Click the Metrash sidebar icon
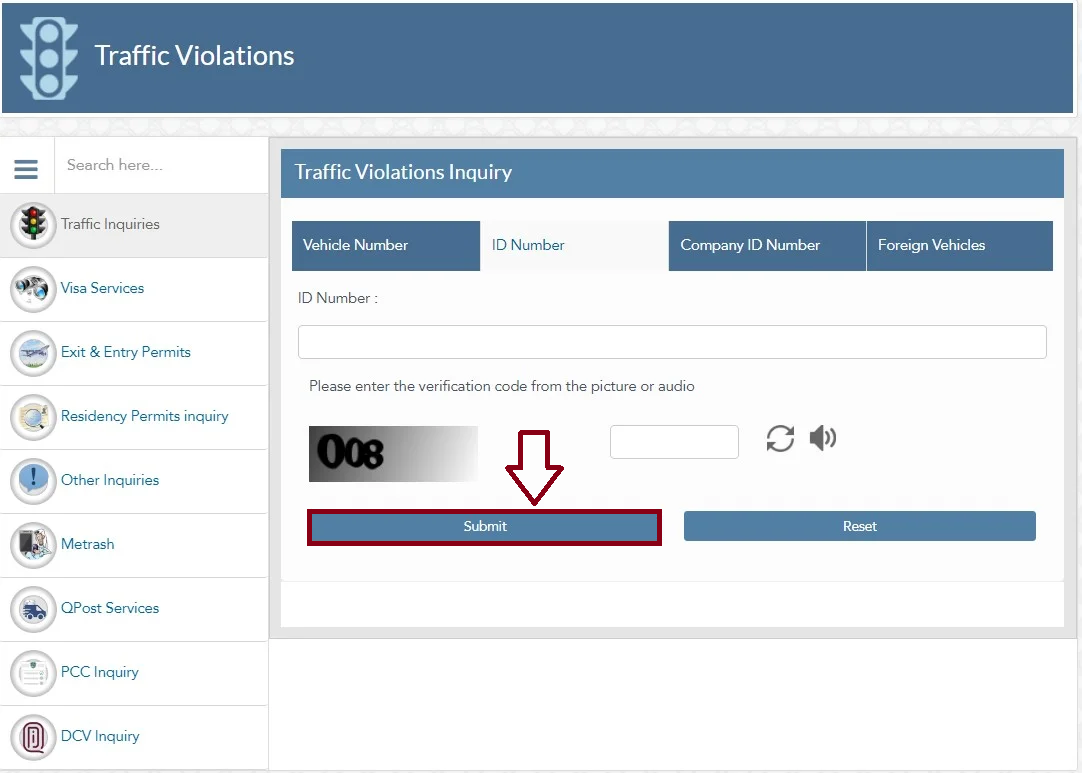 point(33,545)
